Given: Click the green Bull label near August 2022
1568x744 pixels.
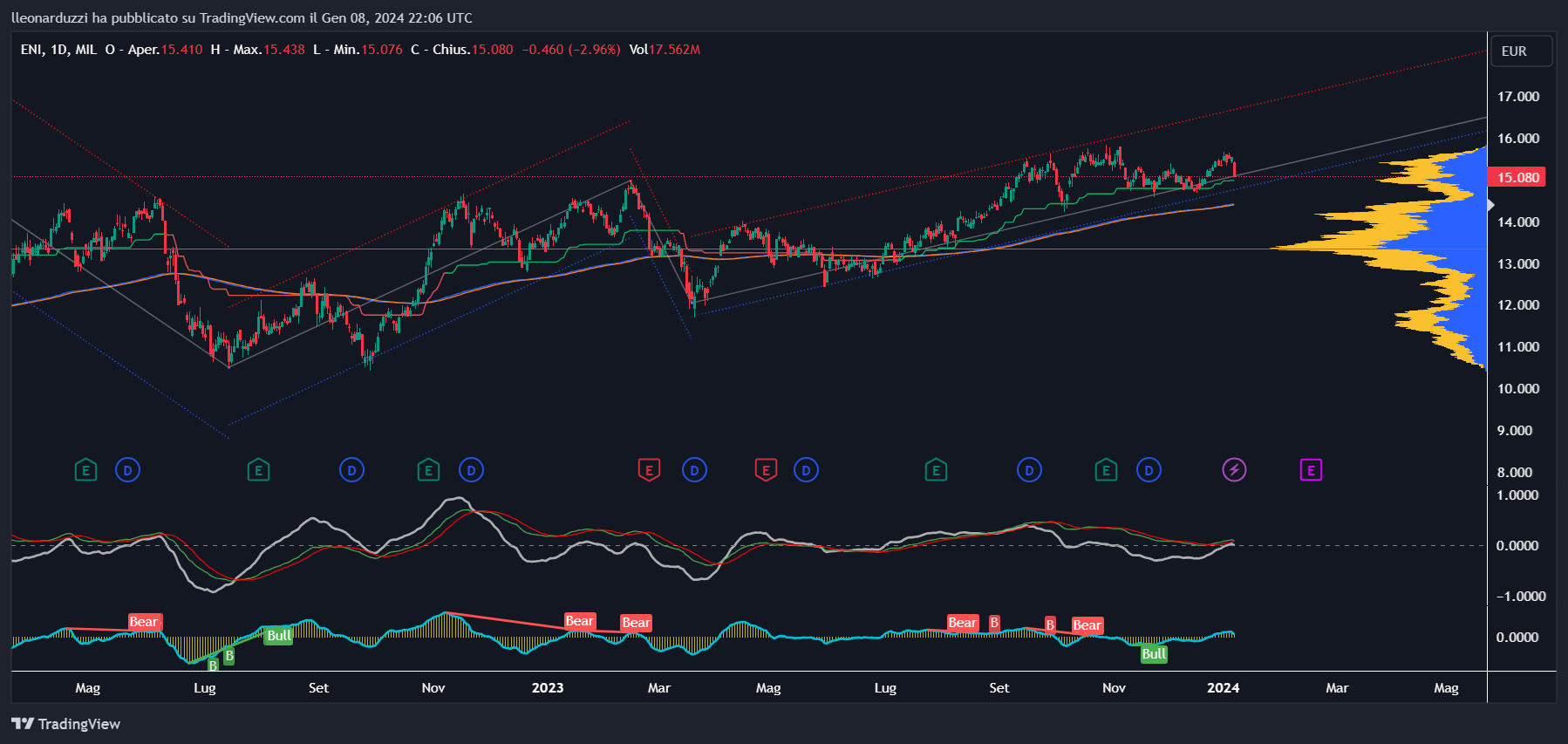Looking at the screenshot, I should click(x=279, y=635).
